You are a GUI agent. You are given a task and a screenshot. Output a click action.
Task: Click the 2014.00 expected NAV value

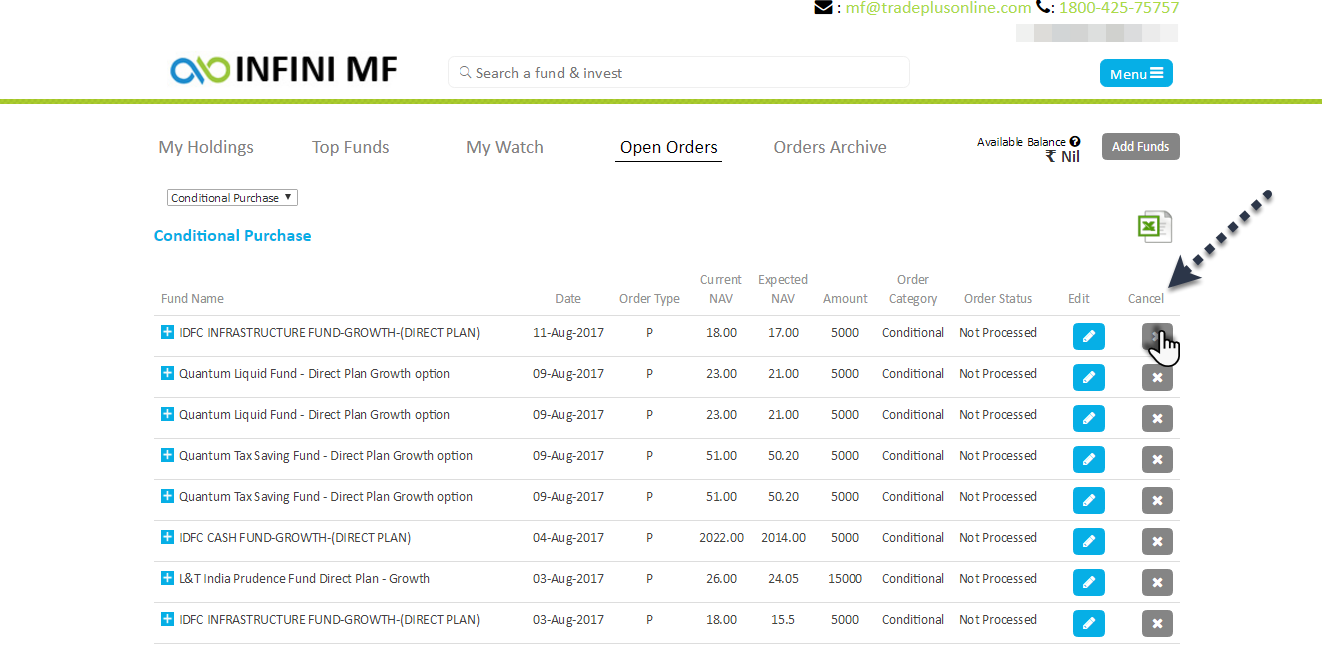pyautogui.click(x=783, y=538)
